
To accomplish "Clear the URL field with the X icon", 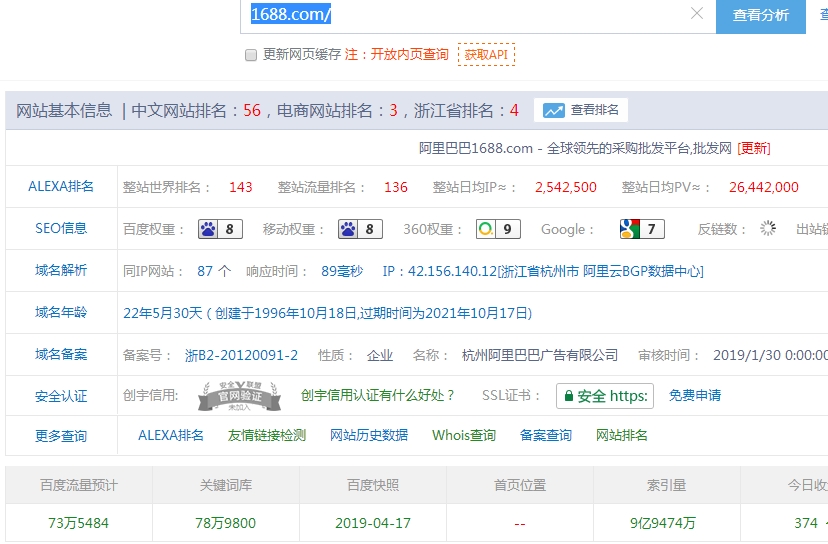I will pyautogui.click(x=697, y=13).
